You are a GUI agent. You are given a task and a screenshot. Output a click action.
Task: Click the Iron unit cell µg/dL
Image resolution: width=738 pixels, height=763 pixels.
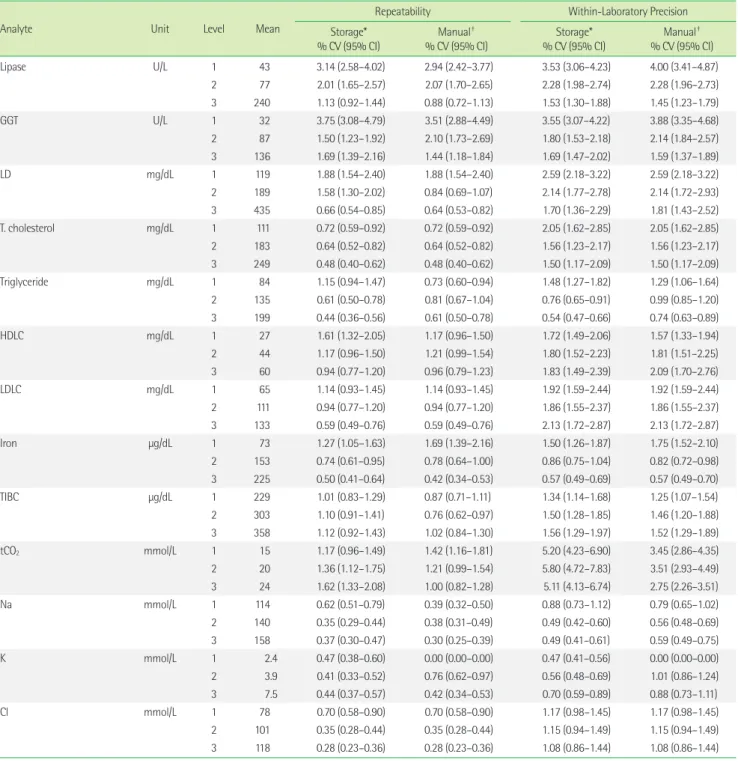pos(160,444)
